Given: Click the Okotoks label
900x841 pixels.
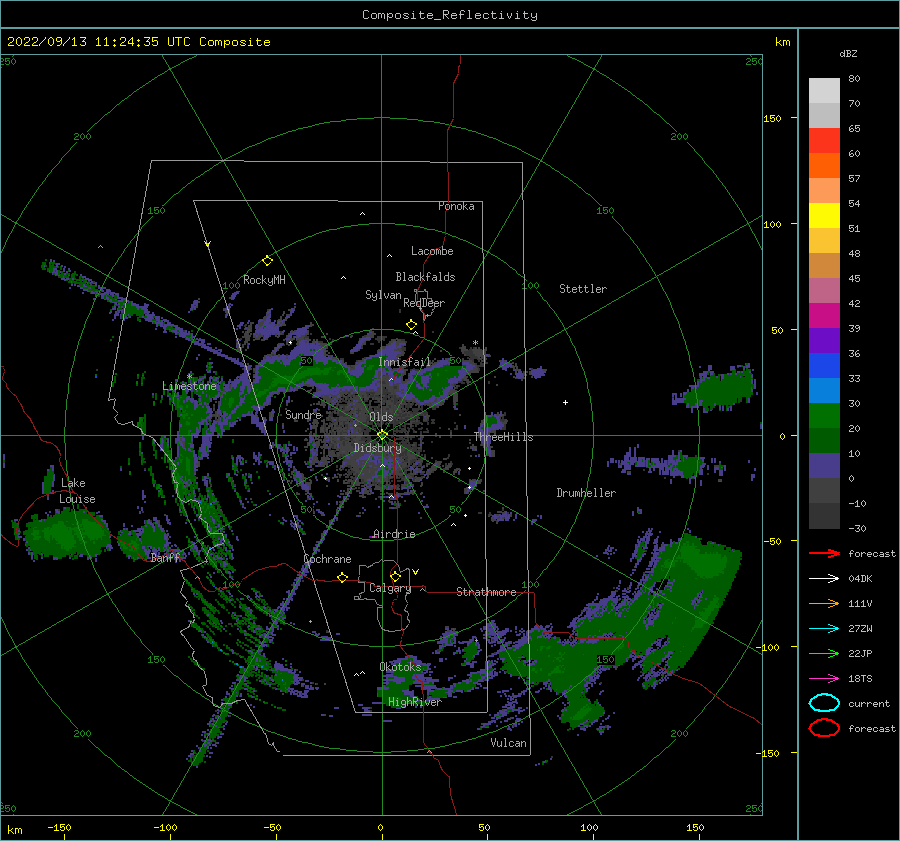Looking at the screenshot, I should click(x=400, y=667).
